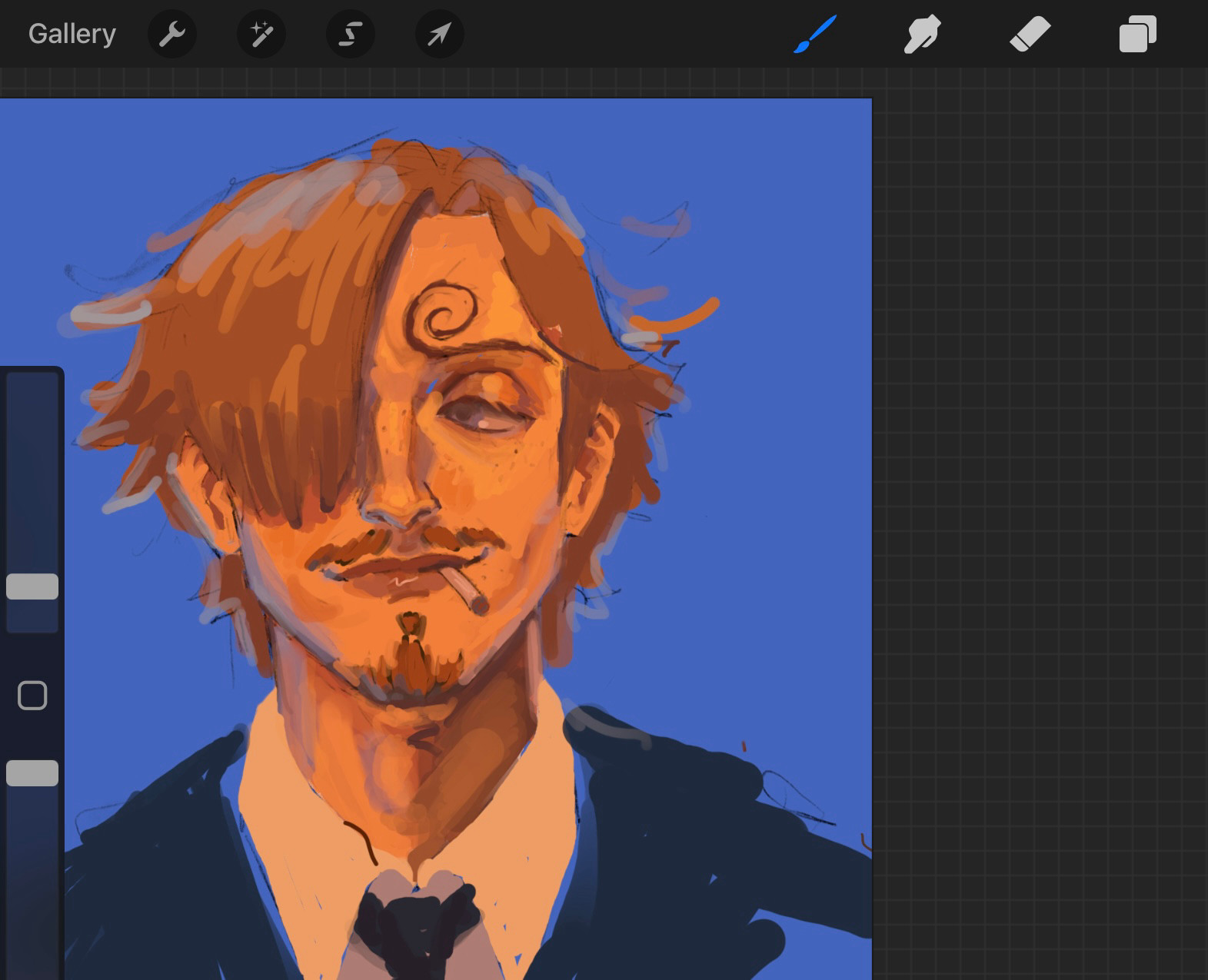Click the brush opacity slider handle

click(32, 773)
